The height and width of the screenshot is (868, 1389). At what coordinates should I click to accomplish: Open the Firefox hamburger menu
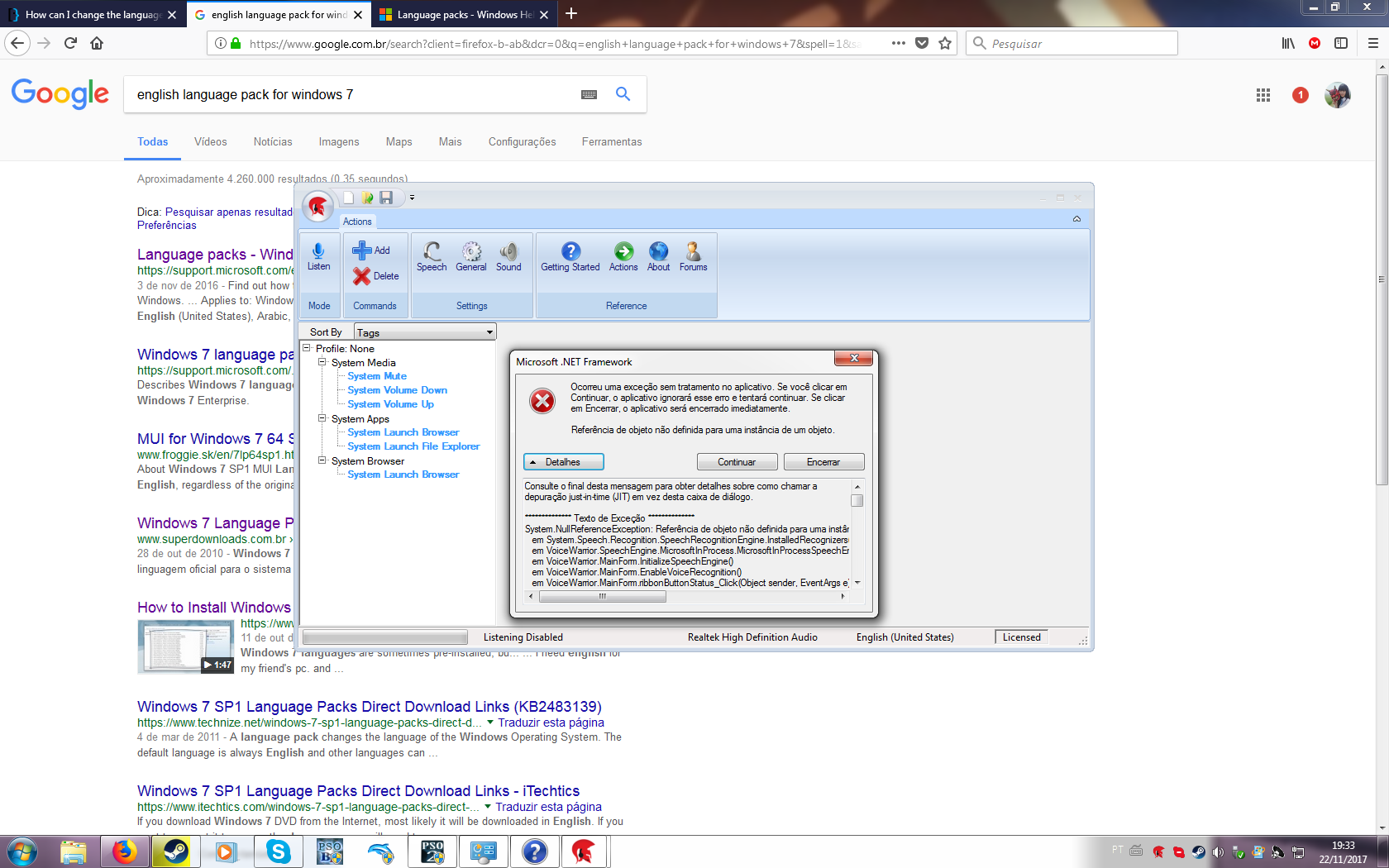pyautogui.click(x=1372, y=43)
